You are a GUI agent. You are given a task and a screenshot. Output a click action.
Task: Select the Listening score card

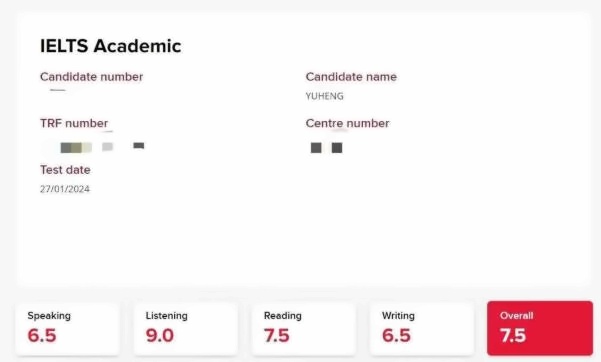186,329
